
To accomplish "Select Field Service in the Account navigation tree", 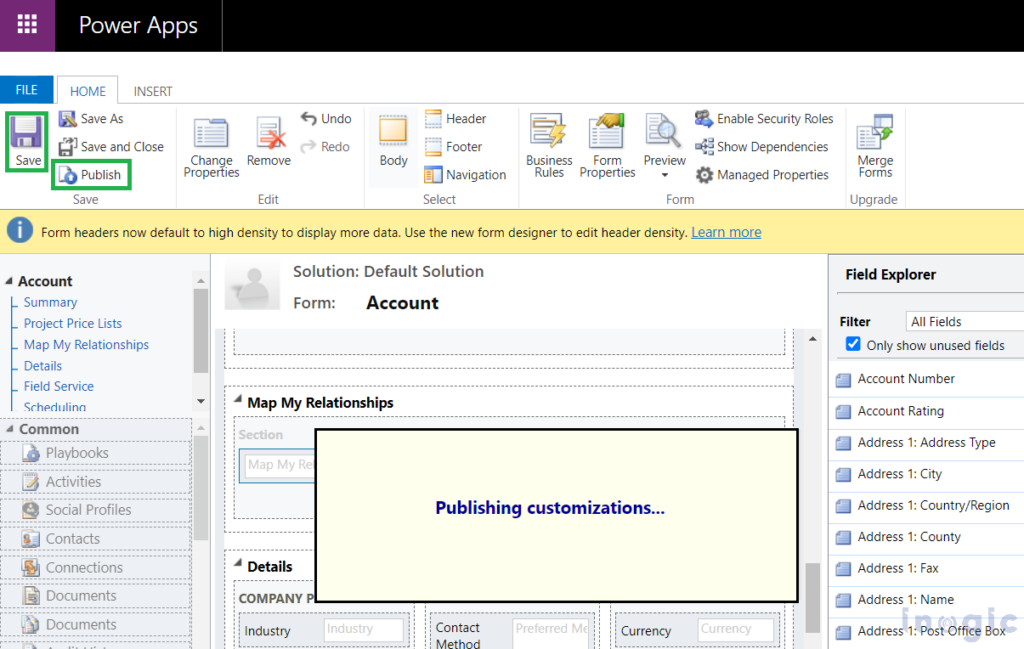I will (x=58, y=386).
